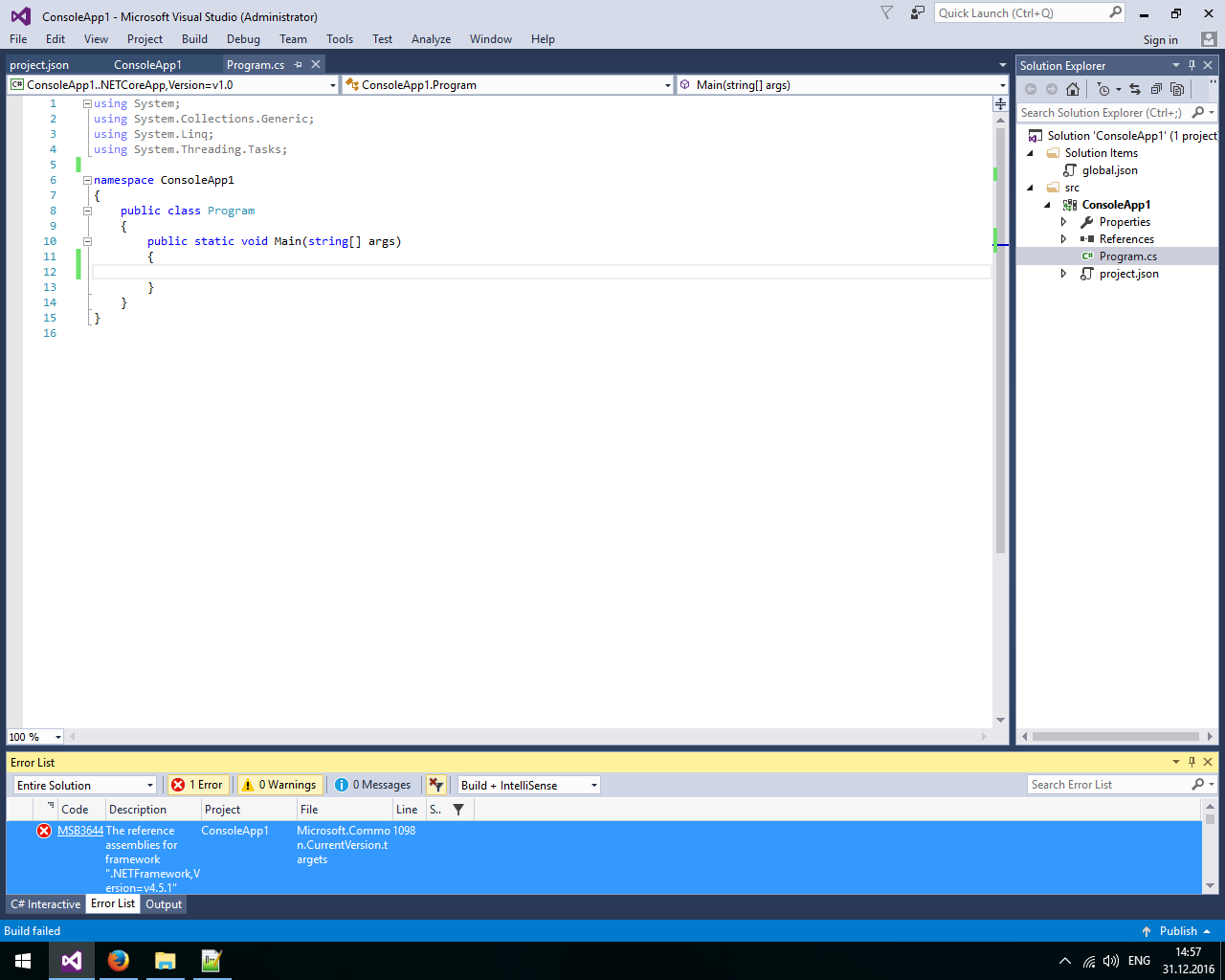1225x980 pixels.
Task: Click the Quick Launch search magnifier icon
Action: pos(1116,12)
